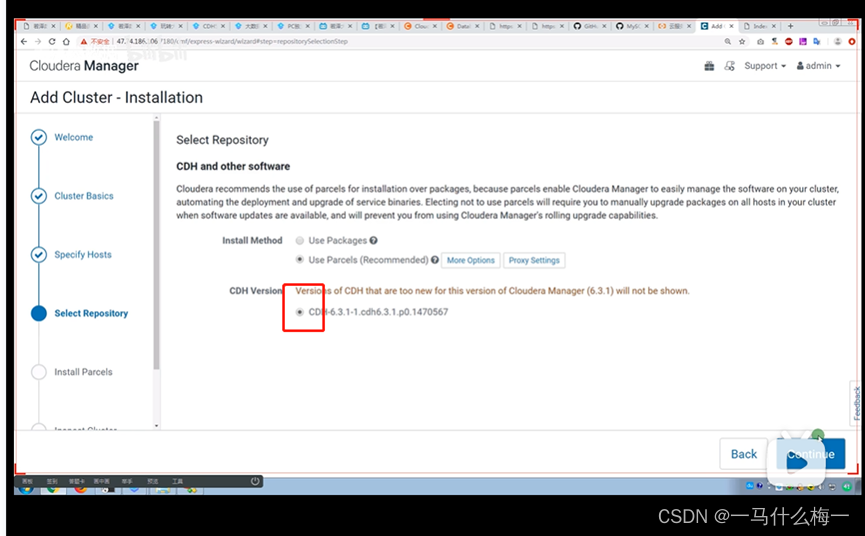Open the red stop-sign ad blocker extension
Screen dimensions: 865x536
(789, 41)
